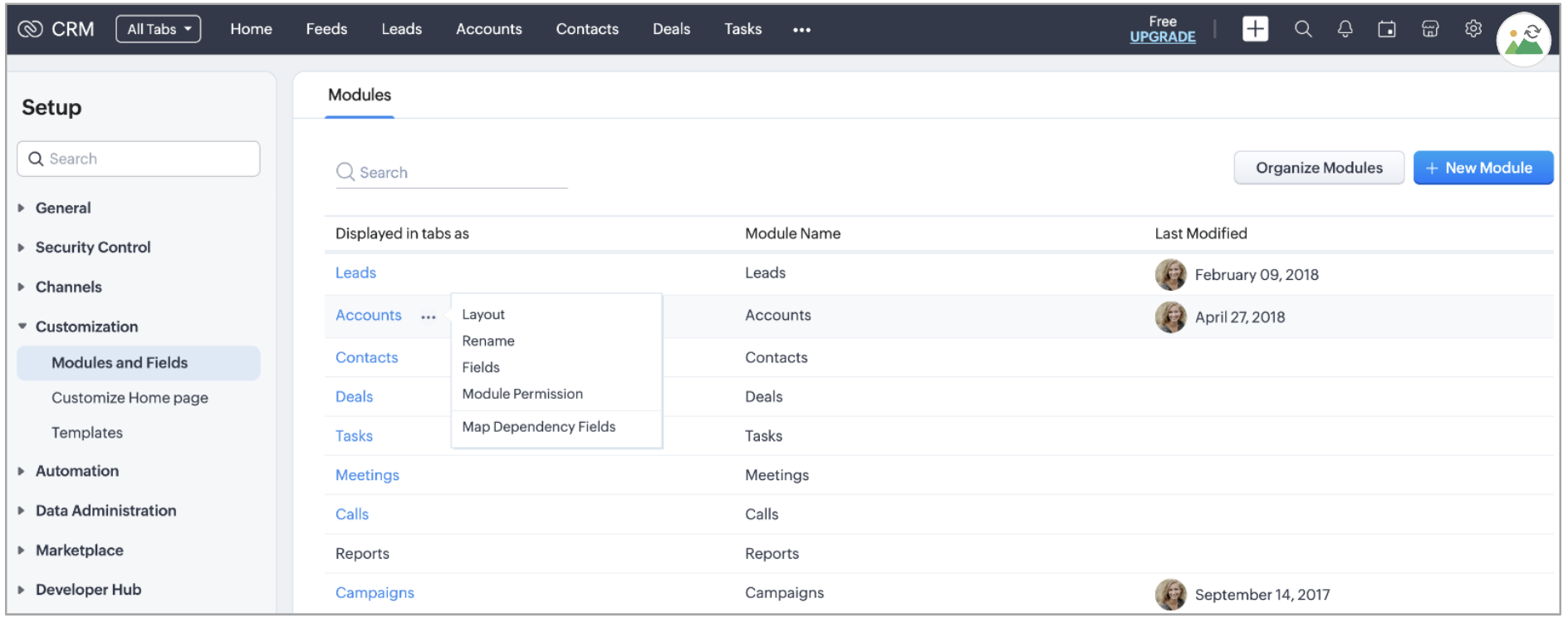1568x623 pixels.
Task: Click the Setup search field
Action: click(139, 159)
